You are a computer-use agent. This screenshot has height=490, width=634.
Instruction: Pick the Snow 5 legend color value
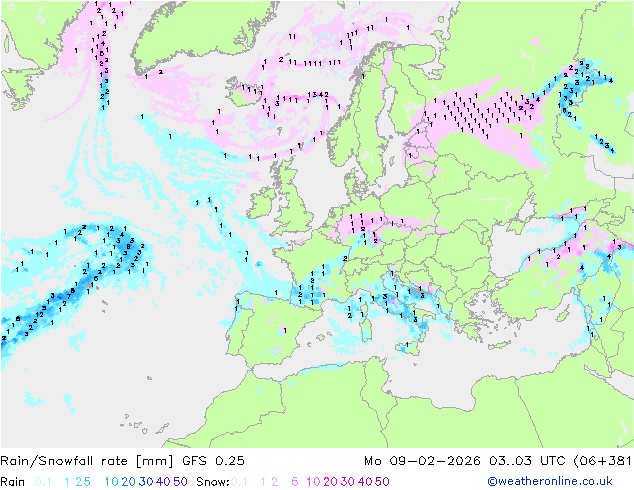point(295,482)
